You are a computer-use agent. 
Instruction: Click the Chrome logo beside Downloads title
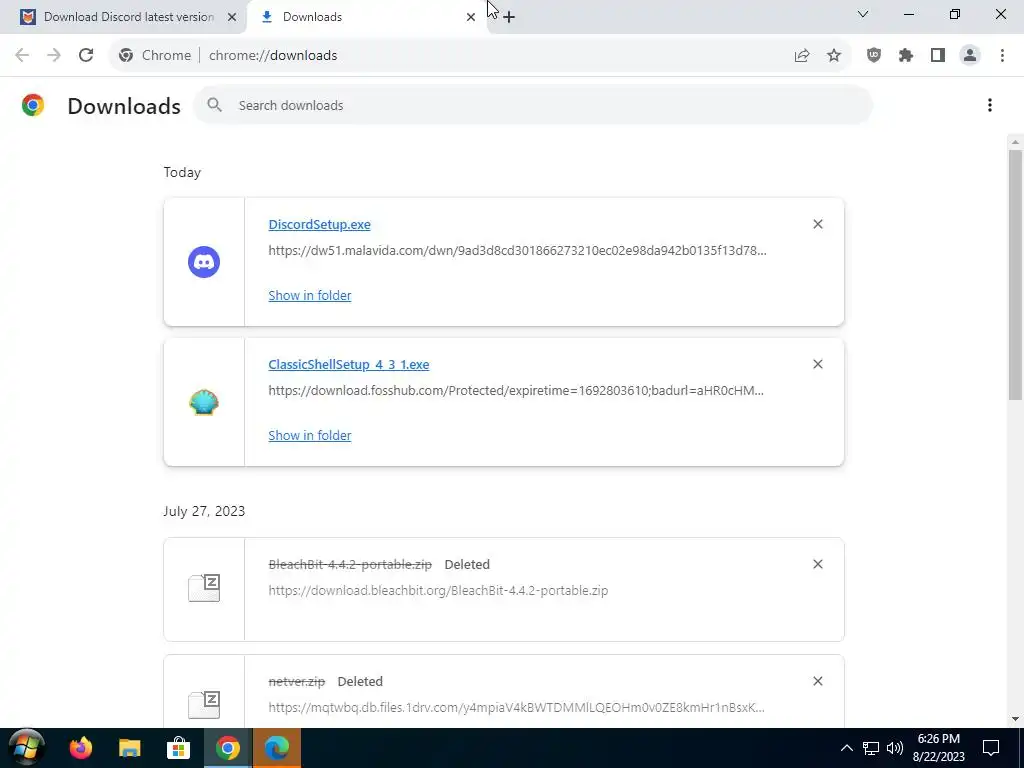(x=33, y=105)
